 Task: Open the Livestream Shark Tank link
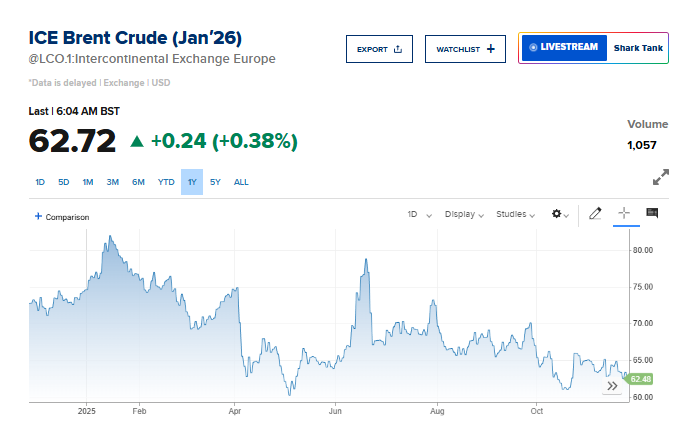pos(593,48)
